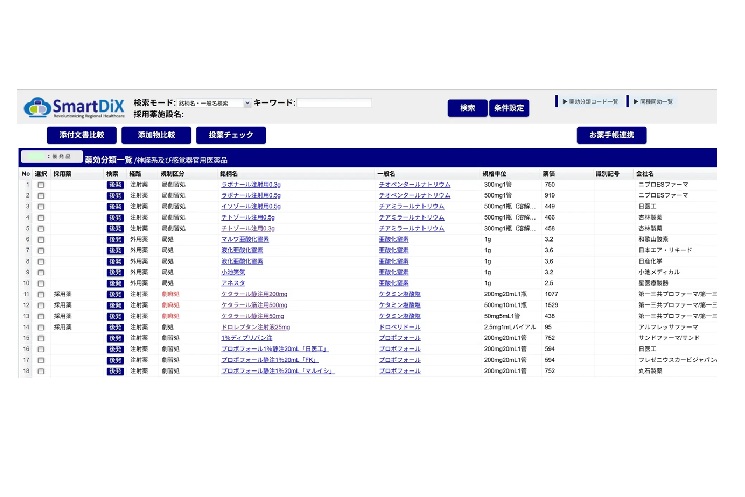Click the blue badge in row 14's 検索 column
745x497 pixels.
pos(115,327)
